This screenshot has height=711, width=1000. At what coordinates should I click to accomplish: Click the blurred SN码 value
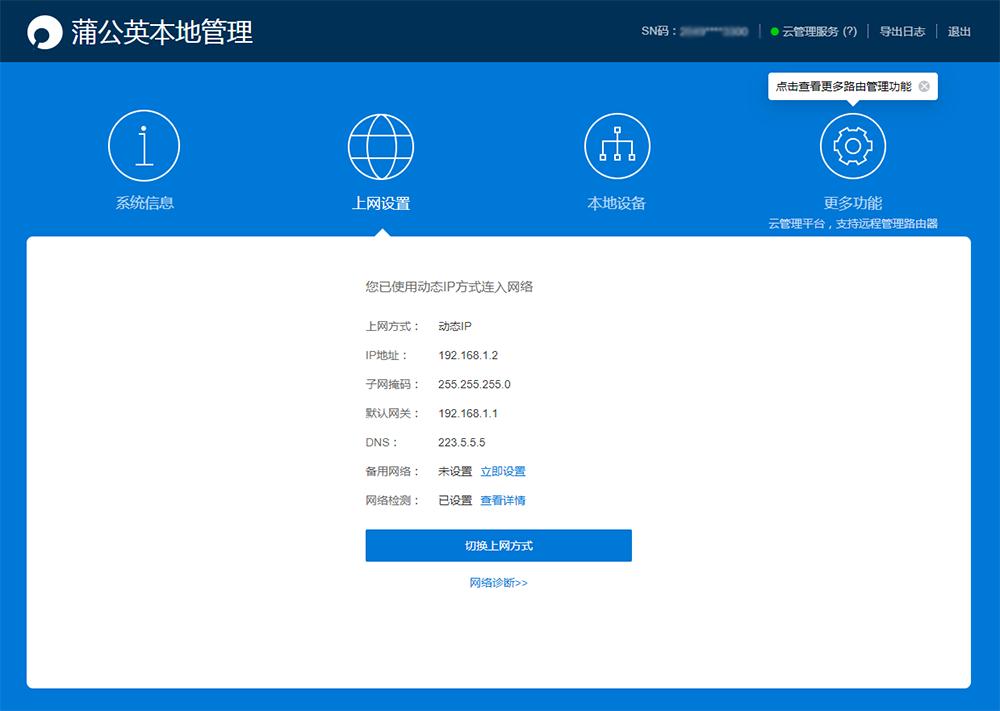point(713,31)
